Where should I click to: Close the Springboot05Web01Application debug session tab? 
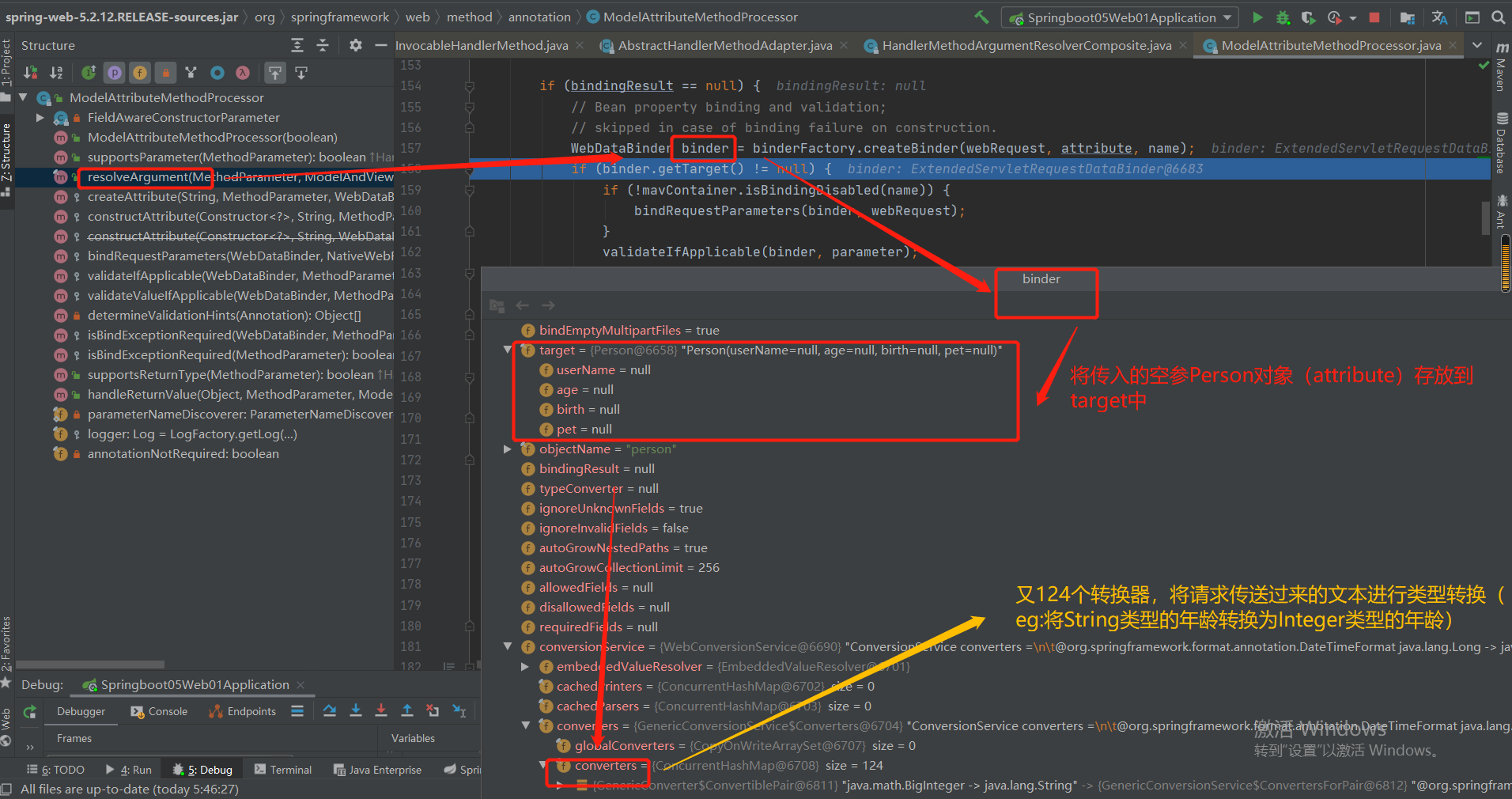(301, 685)
